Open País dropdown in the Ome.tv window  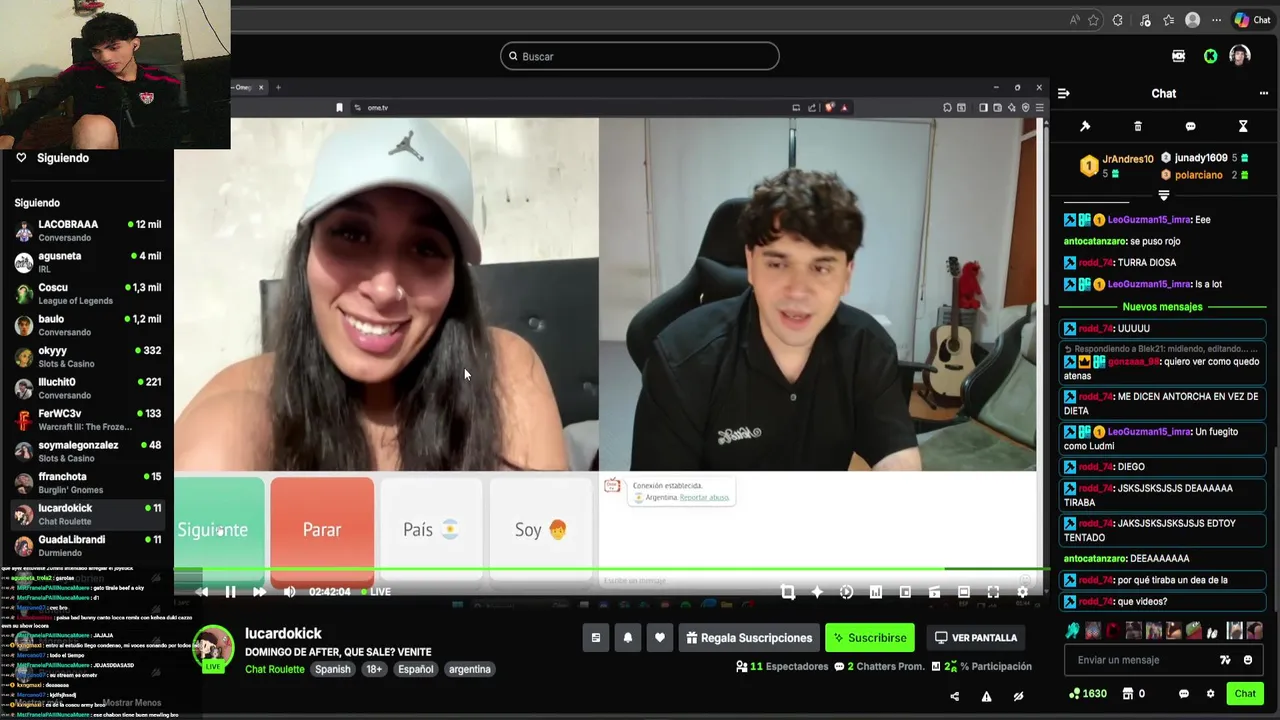pyautogui.click(x=431, y=530)
